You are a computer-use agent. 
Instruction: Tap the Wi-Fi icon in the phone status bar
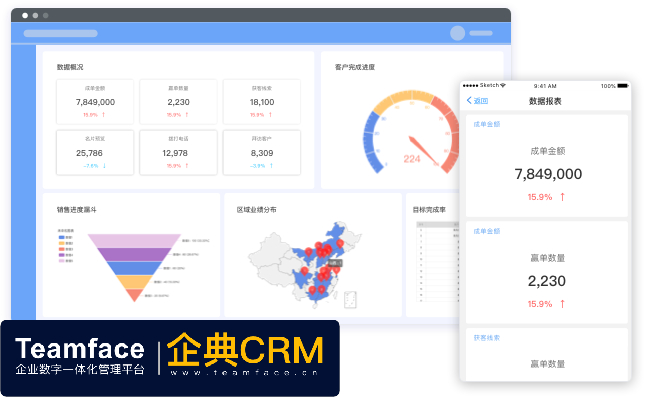pyautogui.click(x=503, y=86)
